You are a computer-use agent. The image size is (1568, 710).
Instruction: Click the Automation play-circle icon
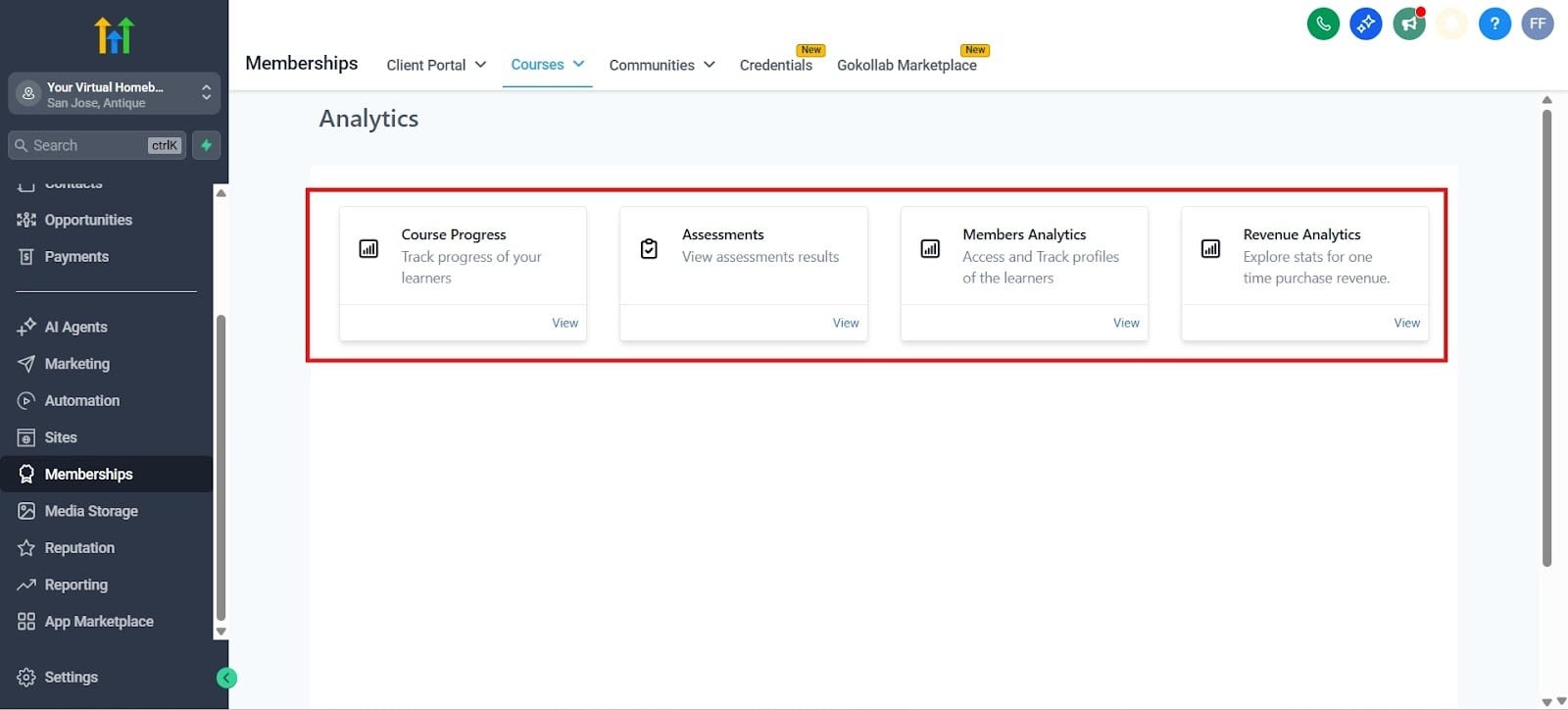(26, 400)
